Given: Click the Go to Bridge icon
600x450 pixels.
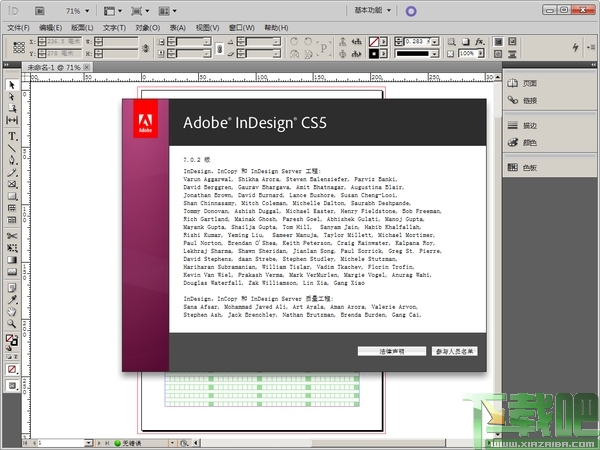Looking at the screenshot, I should (x=39, y=11).
